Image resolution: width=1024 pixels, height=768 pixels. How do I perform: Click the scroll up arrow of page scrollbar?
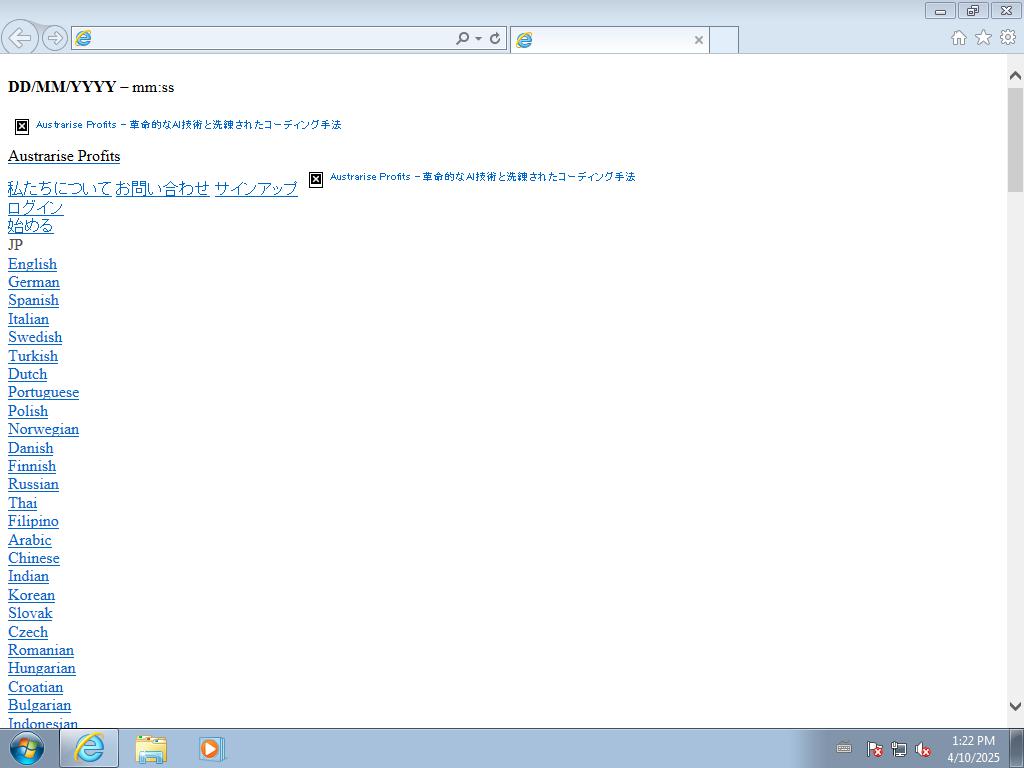click(1016, 76)
